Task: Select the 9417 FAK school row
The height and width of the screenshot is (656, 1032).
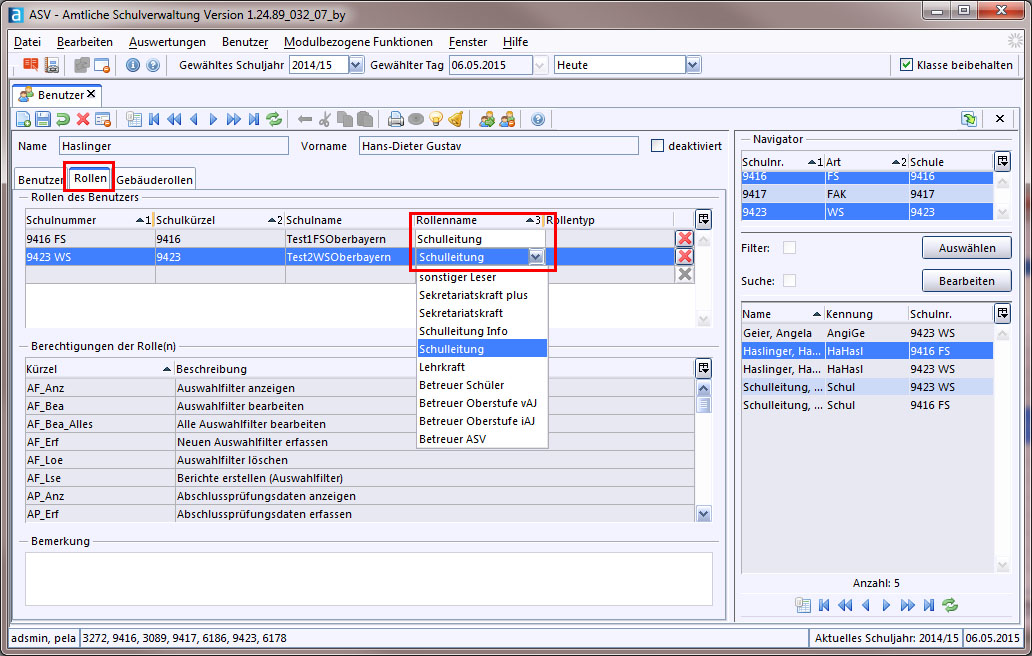Action: 867,194
